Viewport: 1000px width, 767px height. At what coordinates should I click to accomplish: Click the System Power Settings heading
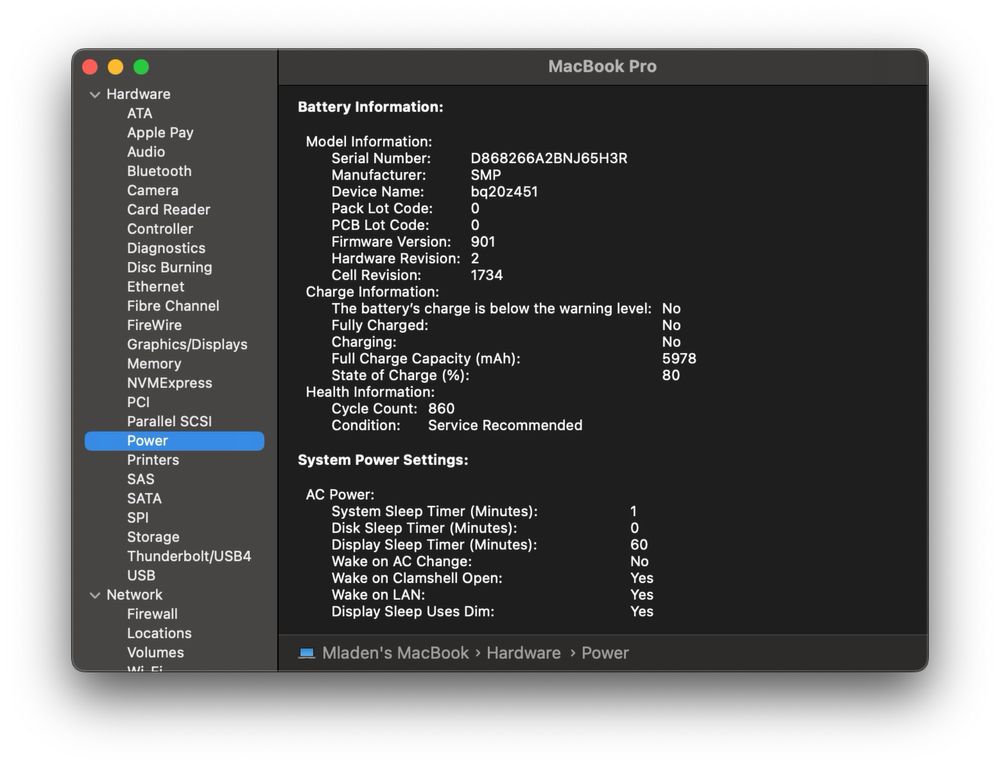[x=383, y=460]
